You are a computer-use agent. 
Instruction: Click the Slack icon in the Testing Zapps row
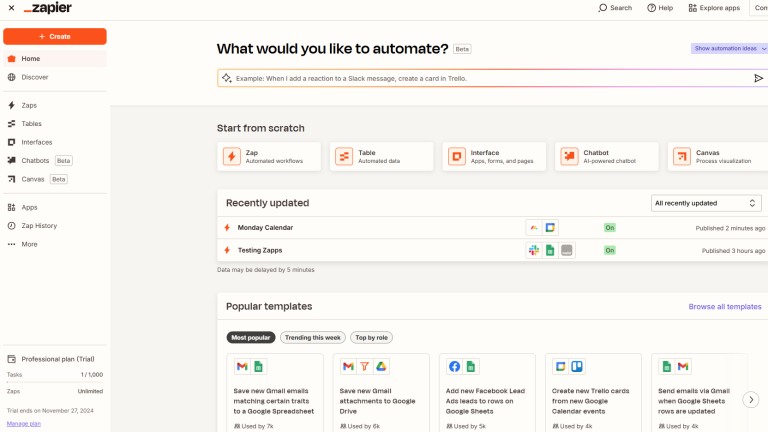[534, 250]
